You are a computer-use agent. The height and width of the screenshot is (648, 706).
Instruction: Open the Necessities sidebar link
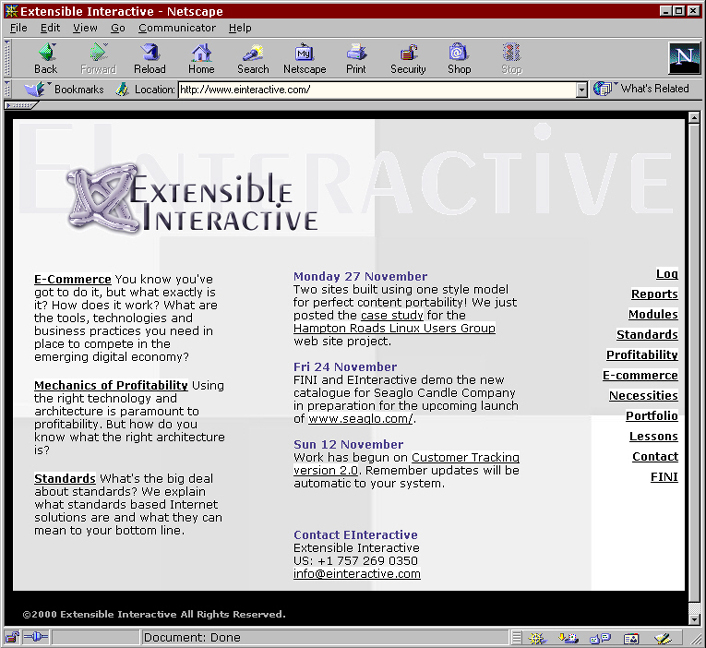[643, 395]
